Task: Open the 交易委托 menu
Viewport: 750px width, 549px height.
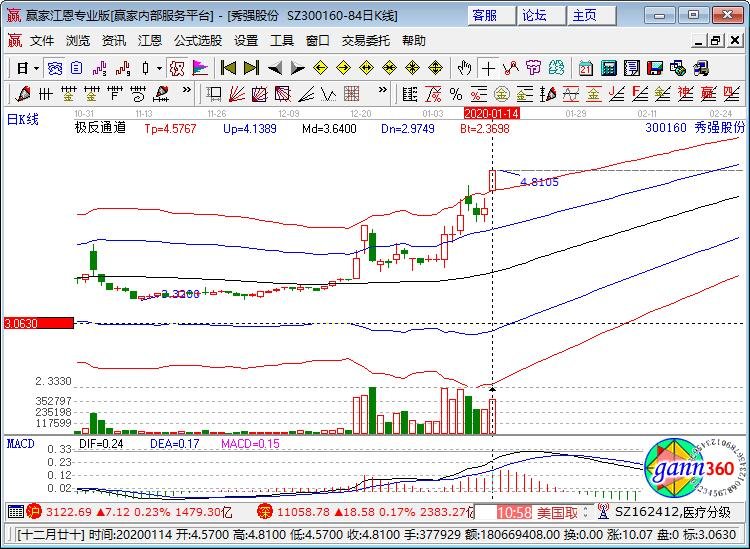Action: (366, 41)
